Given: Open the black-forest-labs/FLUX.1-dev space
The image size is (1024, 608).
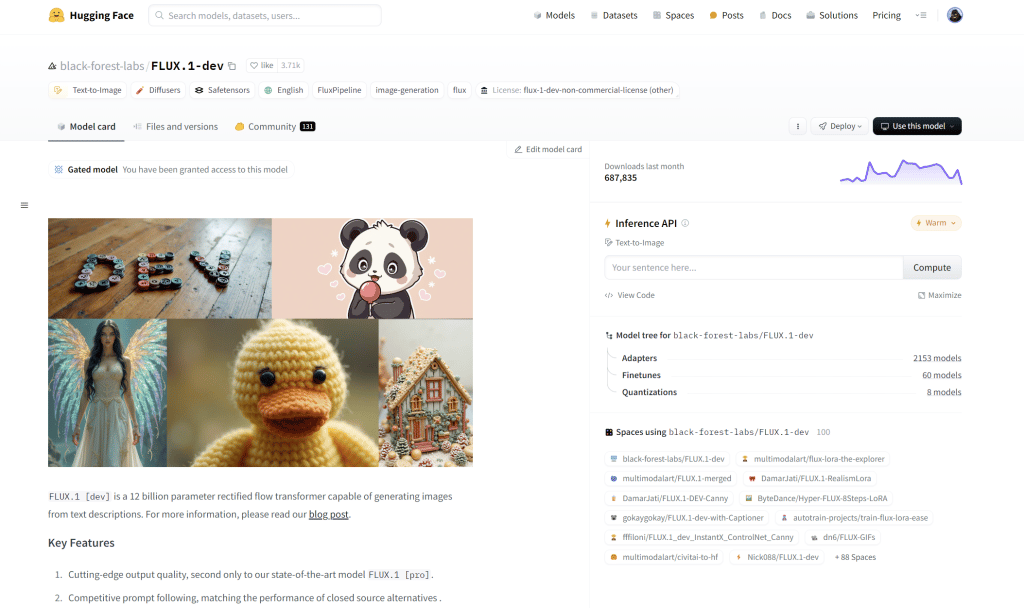Looking at the screenshot, I should click(667, 459).
